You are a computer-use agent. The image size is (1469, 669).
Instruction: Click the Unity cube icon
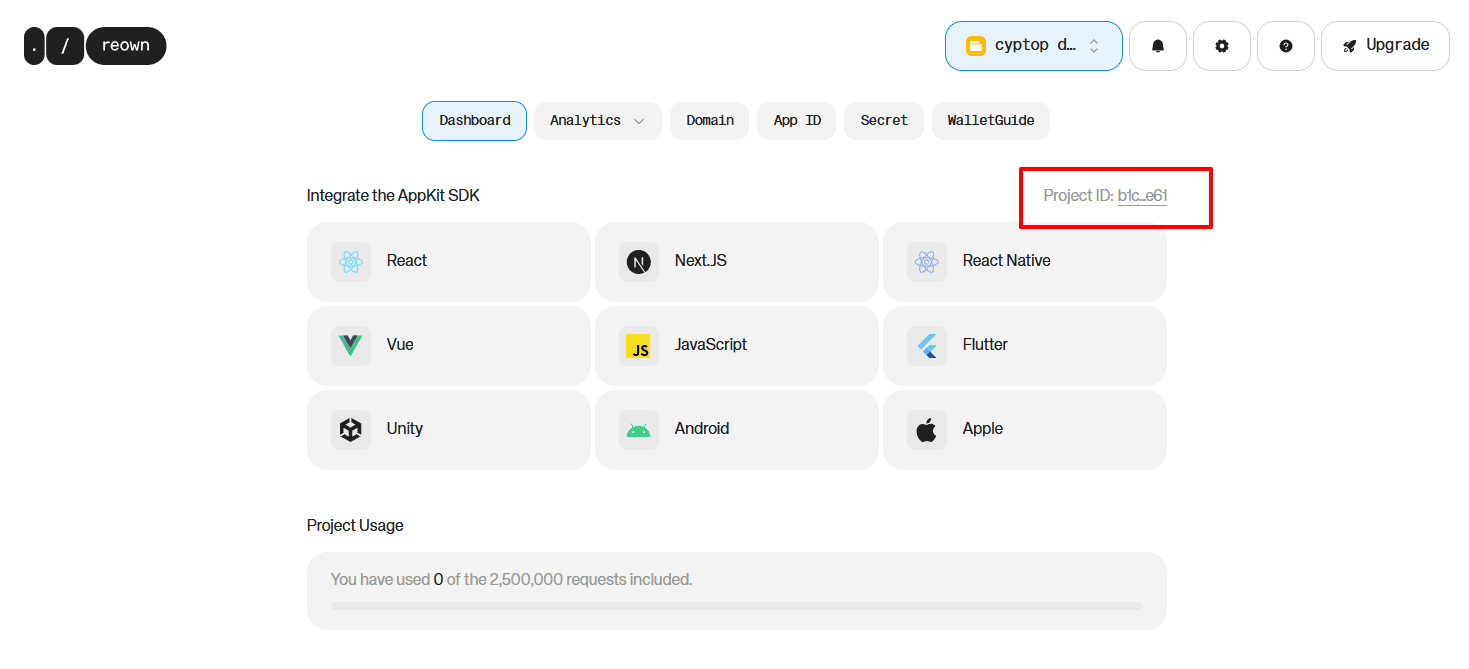[350, 430]
